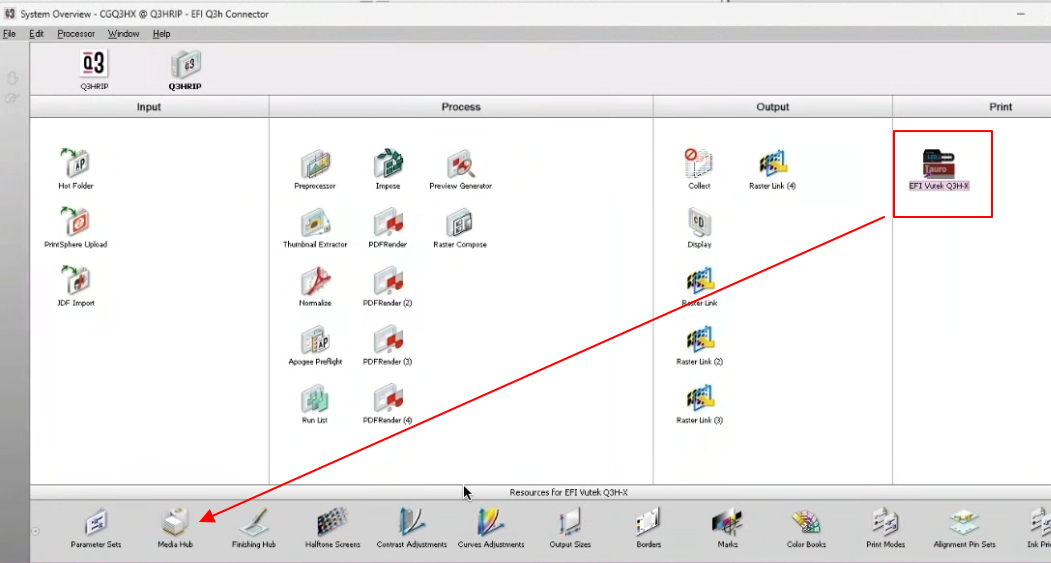
Task: Select the first Q3HRIP system icon
Action: point(94,64)
